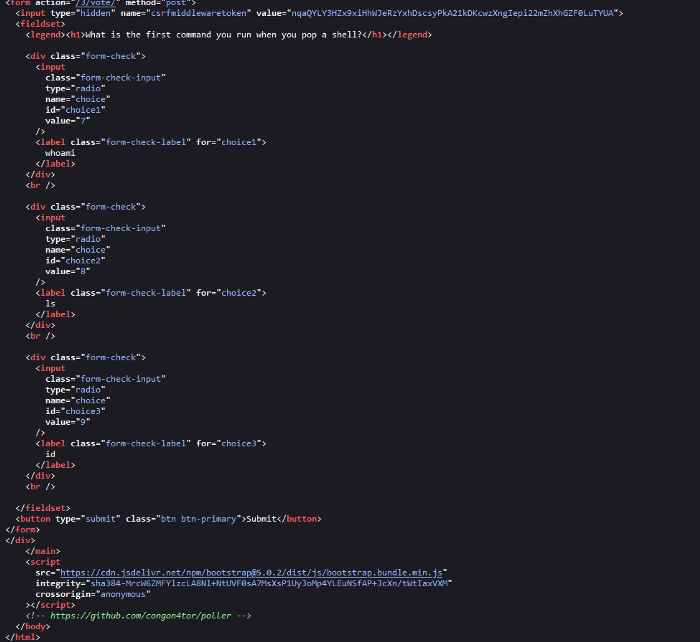Image resolution: width=700 pixels, height=642 pixels.
Task: Click the for="choice3" label attribute
Action: pyautogui.click(x=228, y=443)
